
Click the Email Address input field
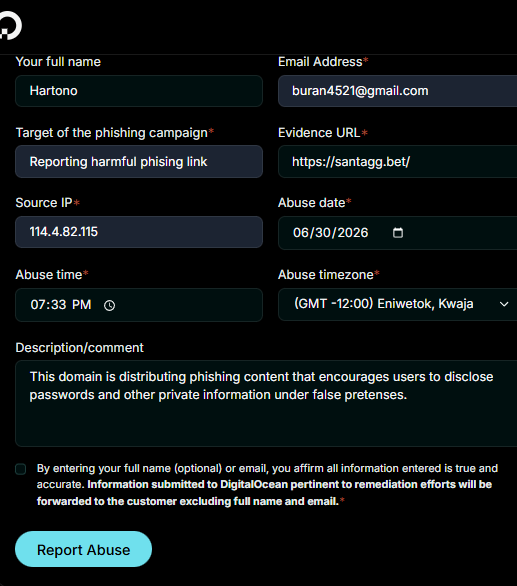398,91
